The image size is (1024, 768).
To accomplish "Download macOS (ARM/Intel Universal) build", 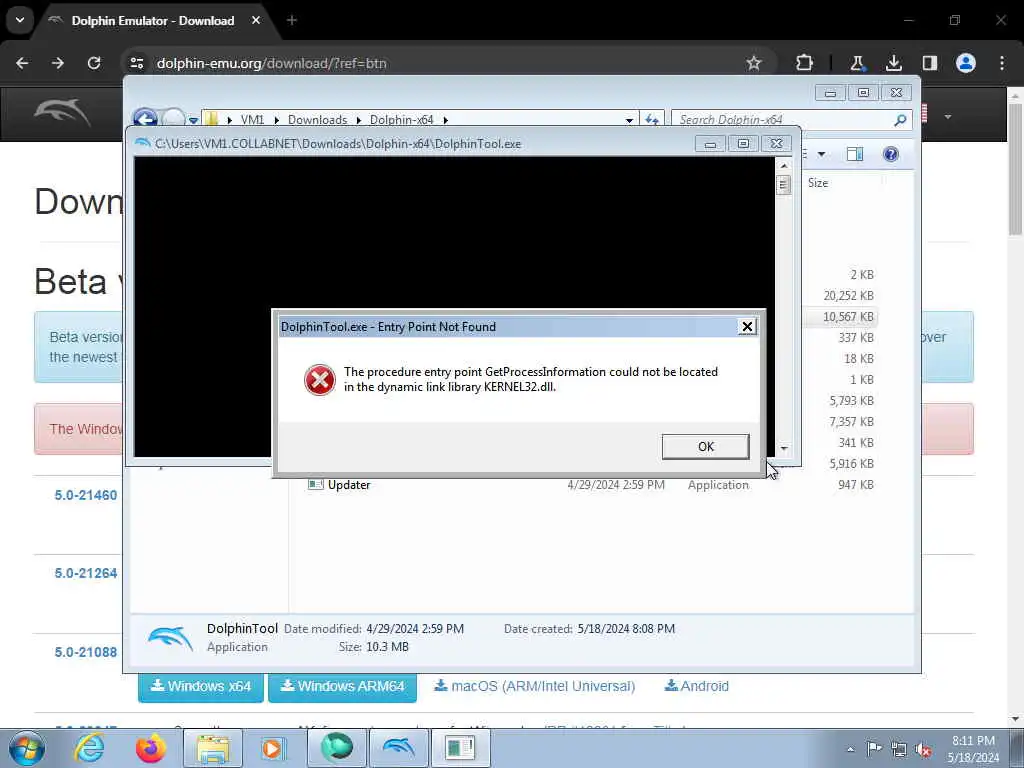I will (x=534, y=686).
